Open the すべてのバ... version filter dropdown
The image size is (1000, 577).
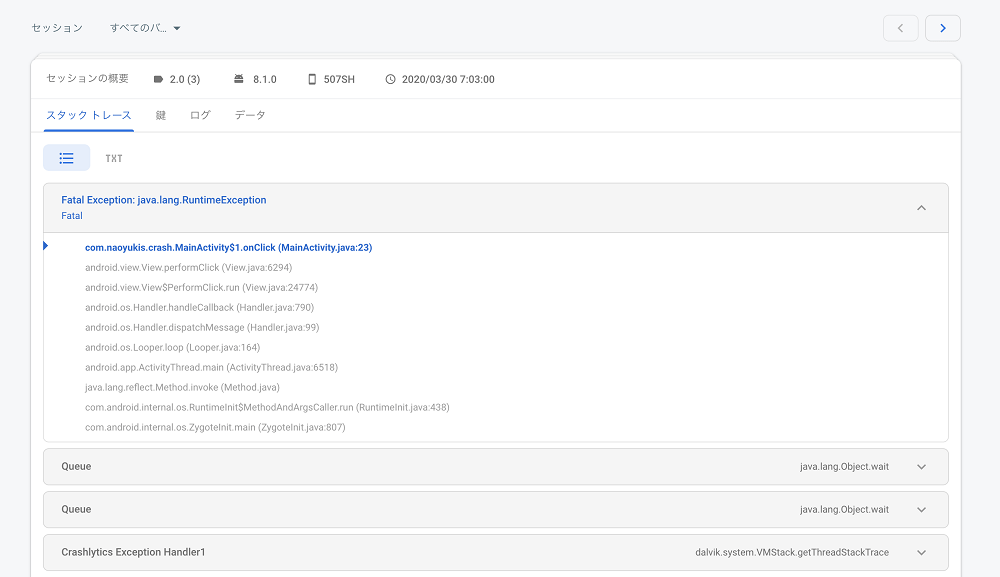coord(145,28)
